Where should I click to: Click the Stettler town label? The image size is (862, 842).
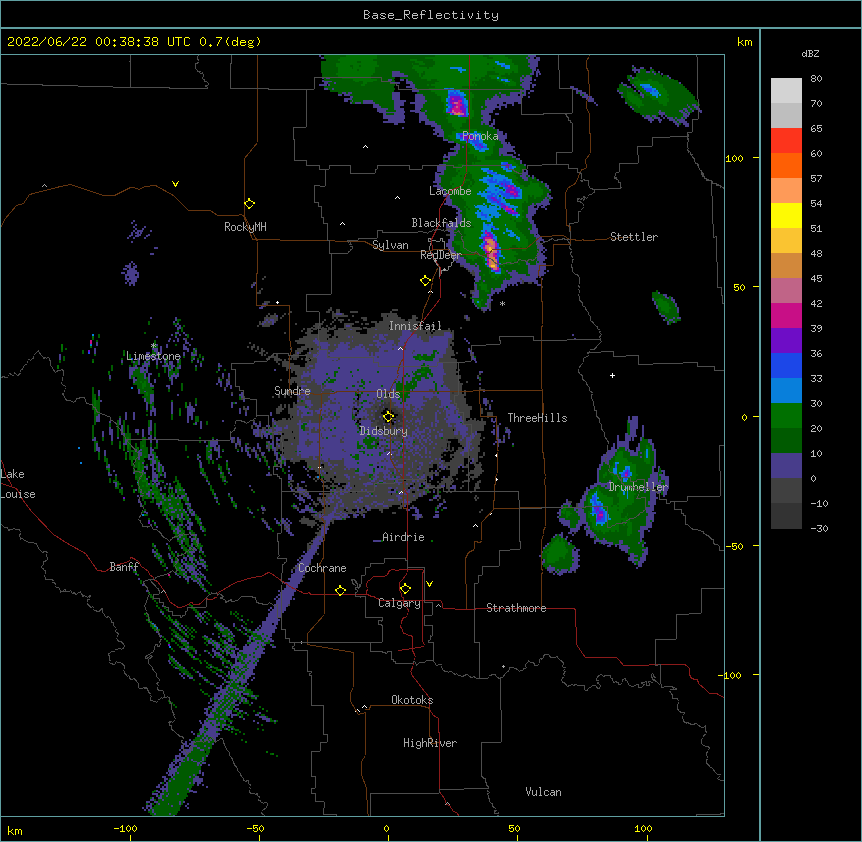pyautogui.click(x=634, y=237)
